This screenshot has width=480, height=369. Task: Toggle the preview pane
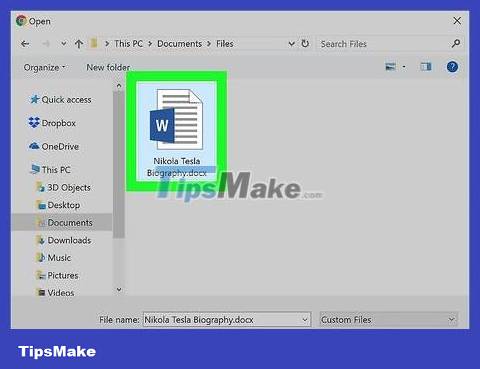pos(426,67)
